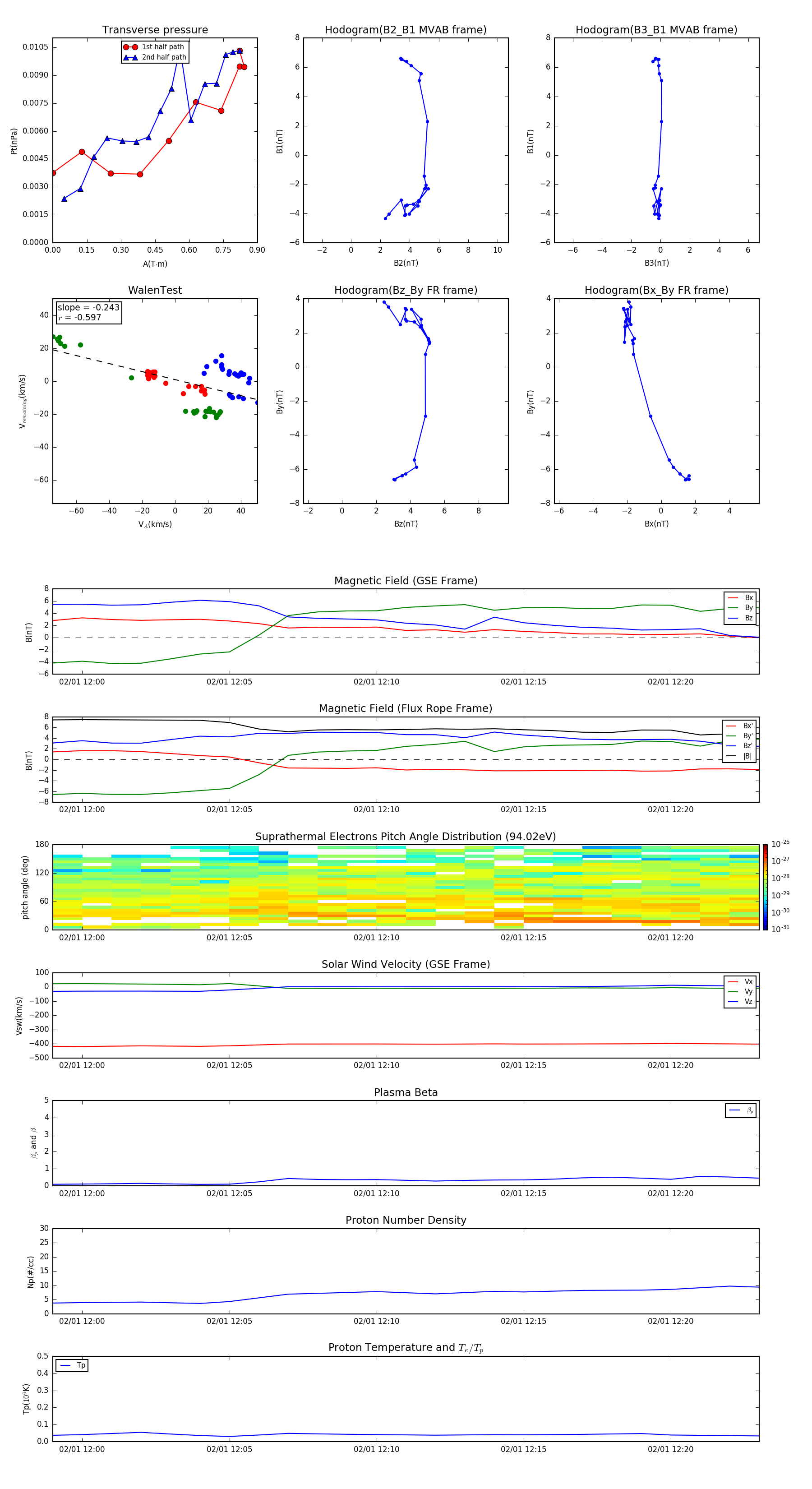Click the 'Bz(nT)' x-axis label
Image resolution: width=812 pixels, height=1489 pixels.
point(406,524)
